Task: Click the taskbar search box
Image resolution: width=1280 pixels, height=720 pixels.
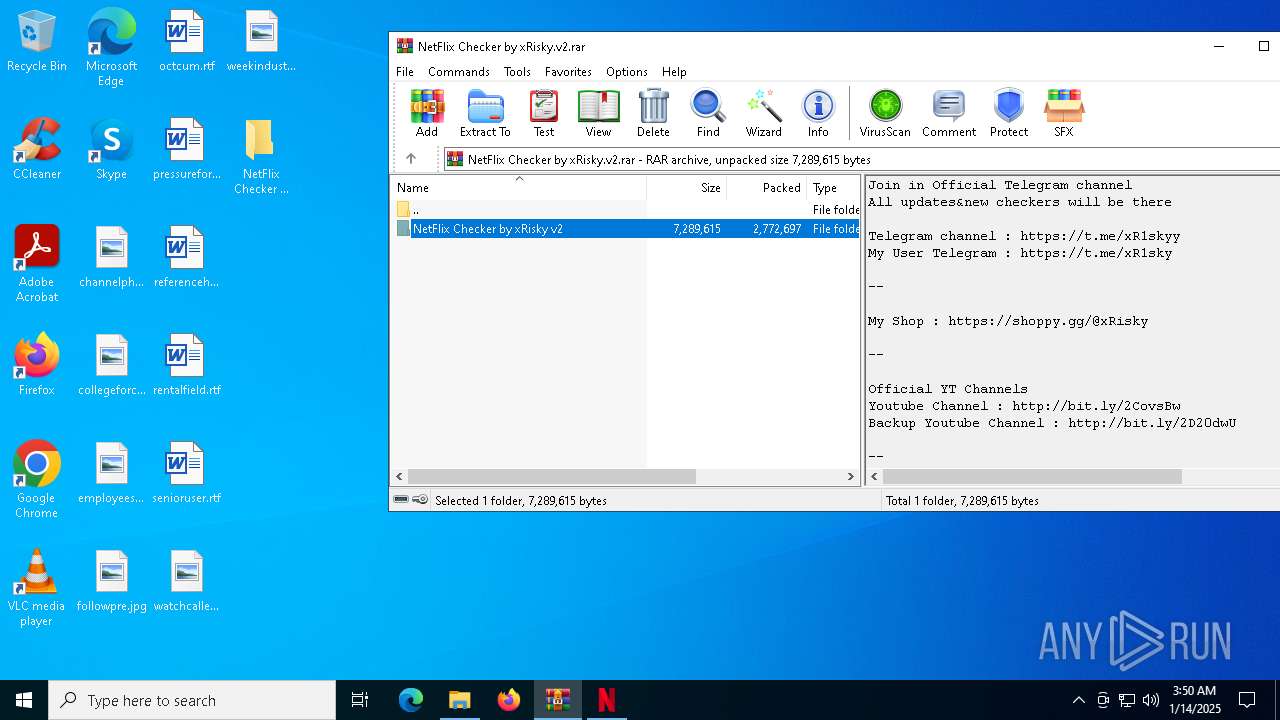Action: (x=192, y=700)
